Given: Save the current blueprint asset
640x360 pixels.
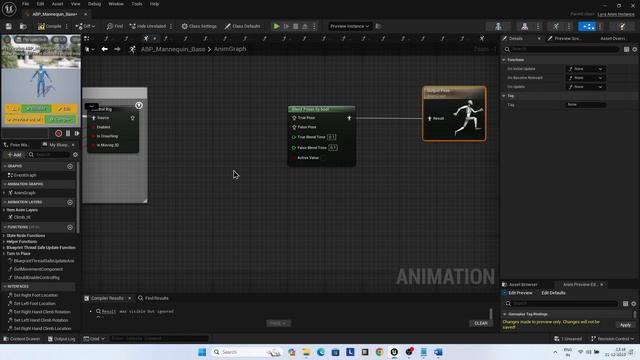Looking at the screenshot, I should pyautogui.click(x=9, y=26).
